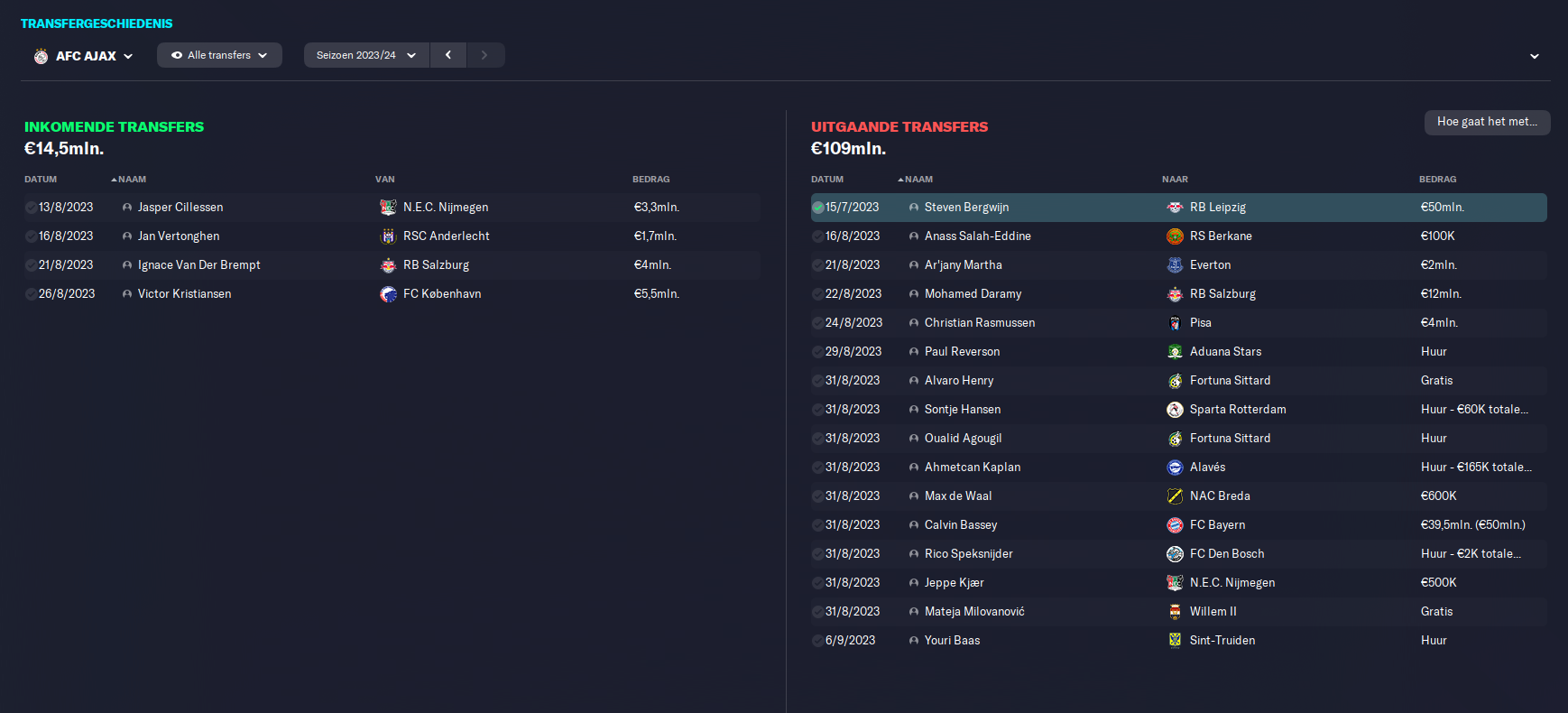Sort outgoing transfers by BEDRAG header
This screenshot has width=1568, height=713.
(1437, 179)
